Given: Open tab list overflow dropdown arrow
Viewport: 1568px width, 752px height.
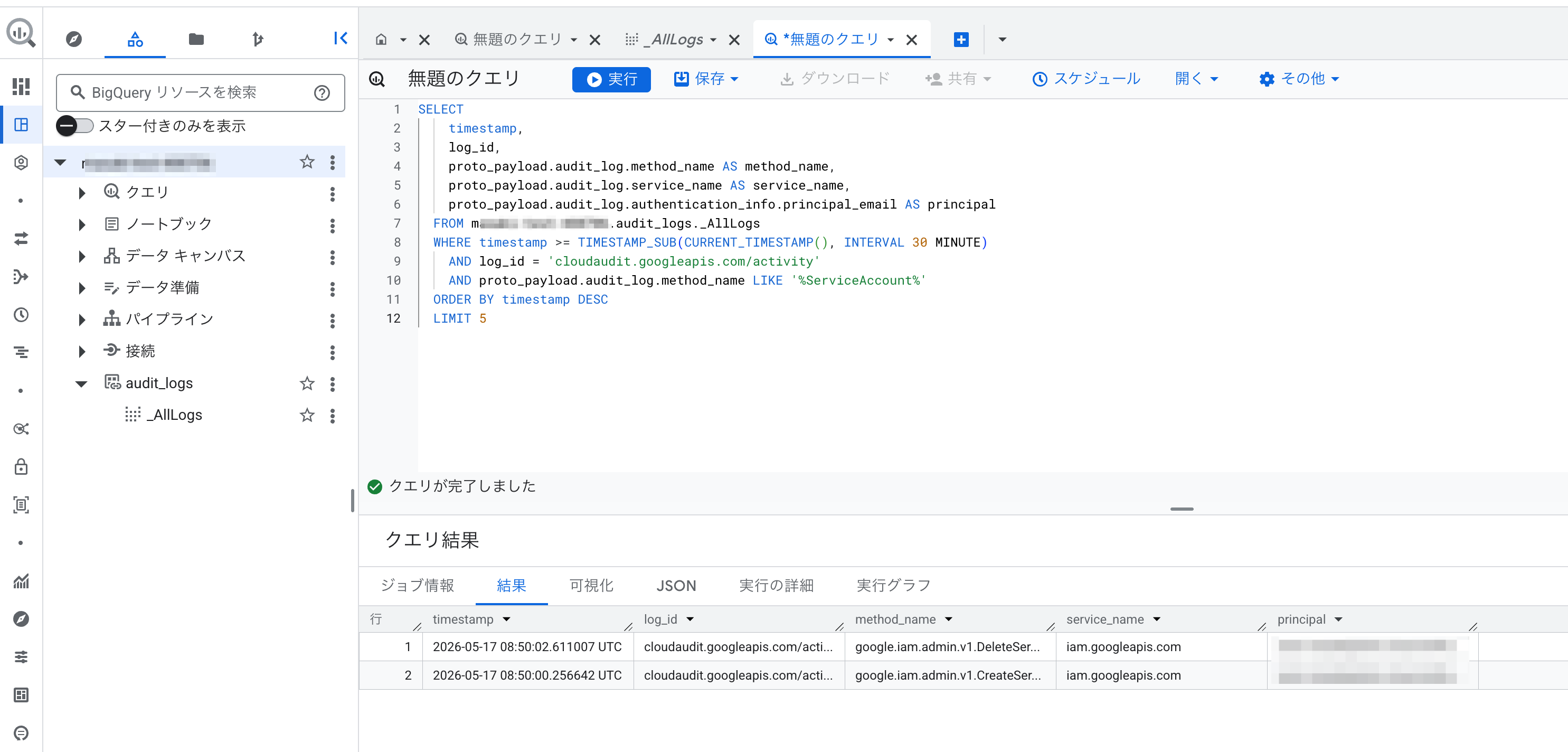Looking at the screenshot, I should coord(1002,40).
